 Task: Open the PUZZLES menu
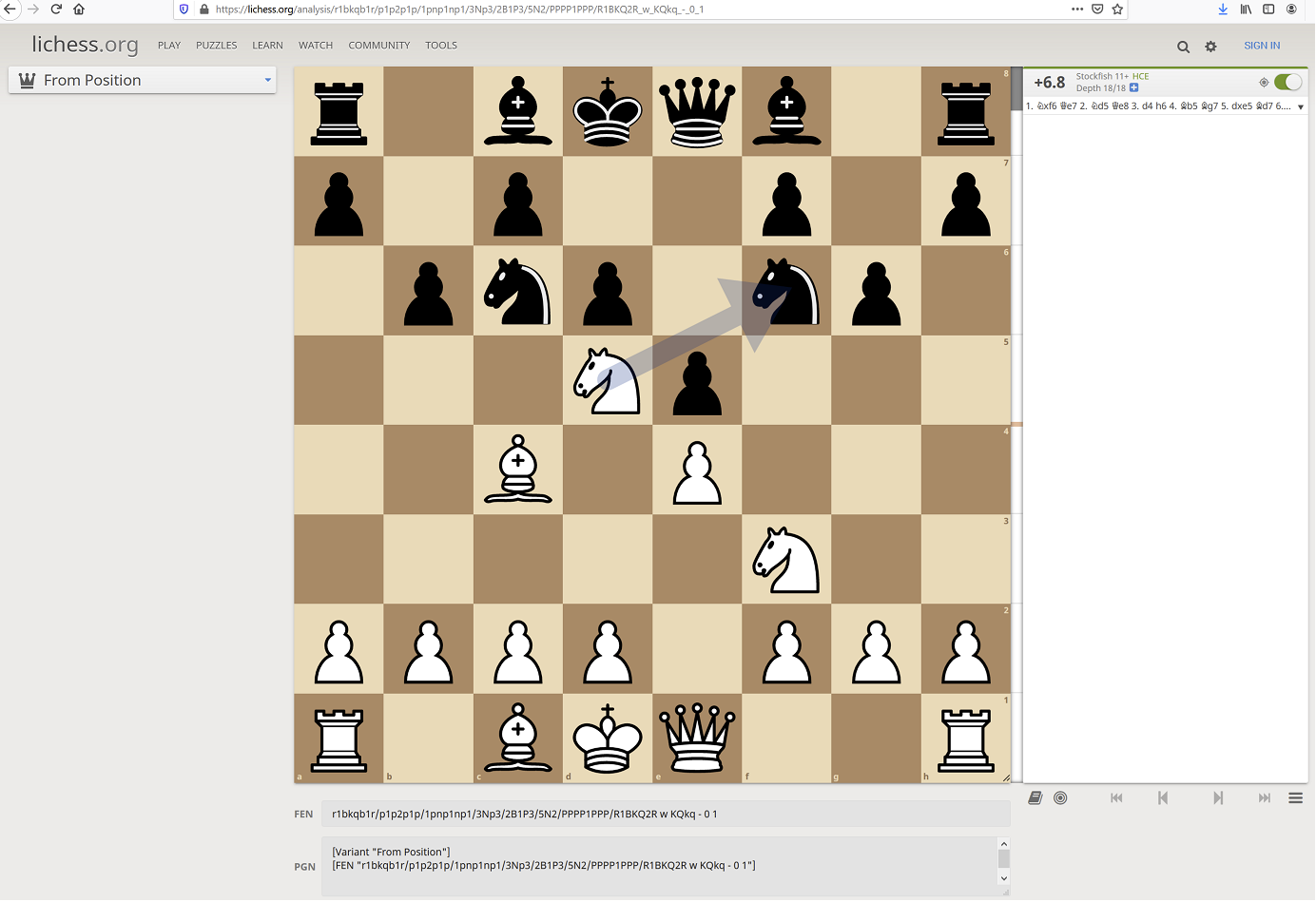point(217,45)
